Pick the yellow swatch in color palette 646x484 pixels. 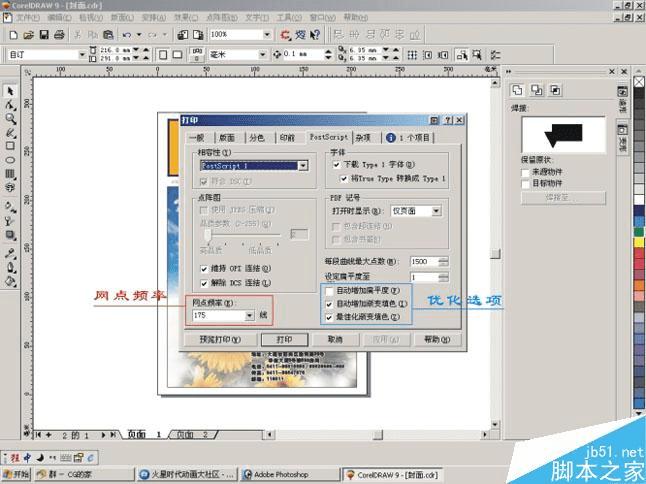(x=639, y=242)
